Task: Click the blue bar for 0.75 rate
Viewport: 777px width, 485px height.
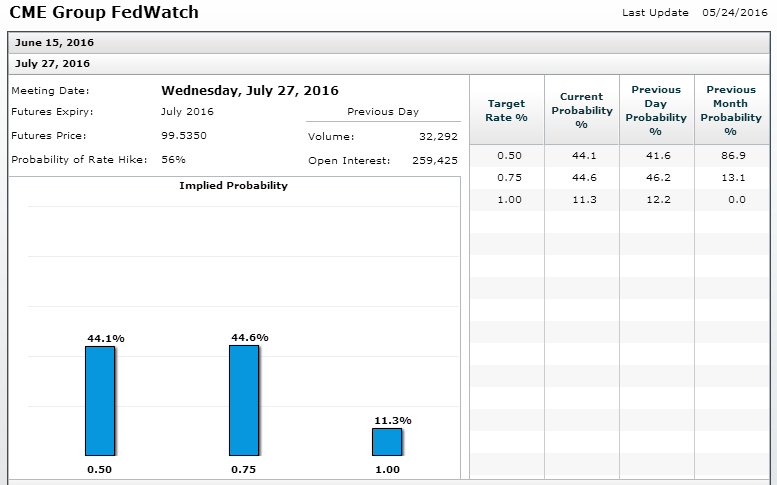Action: click(244, 400)
